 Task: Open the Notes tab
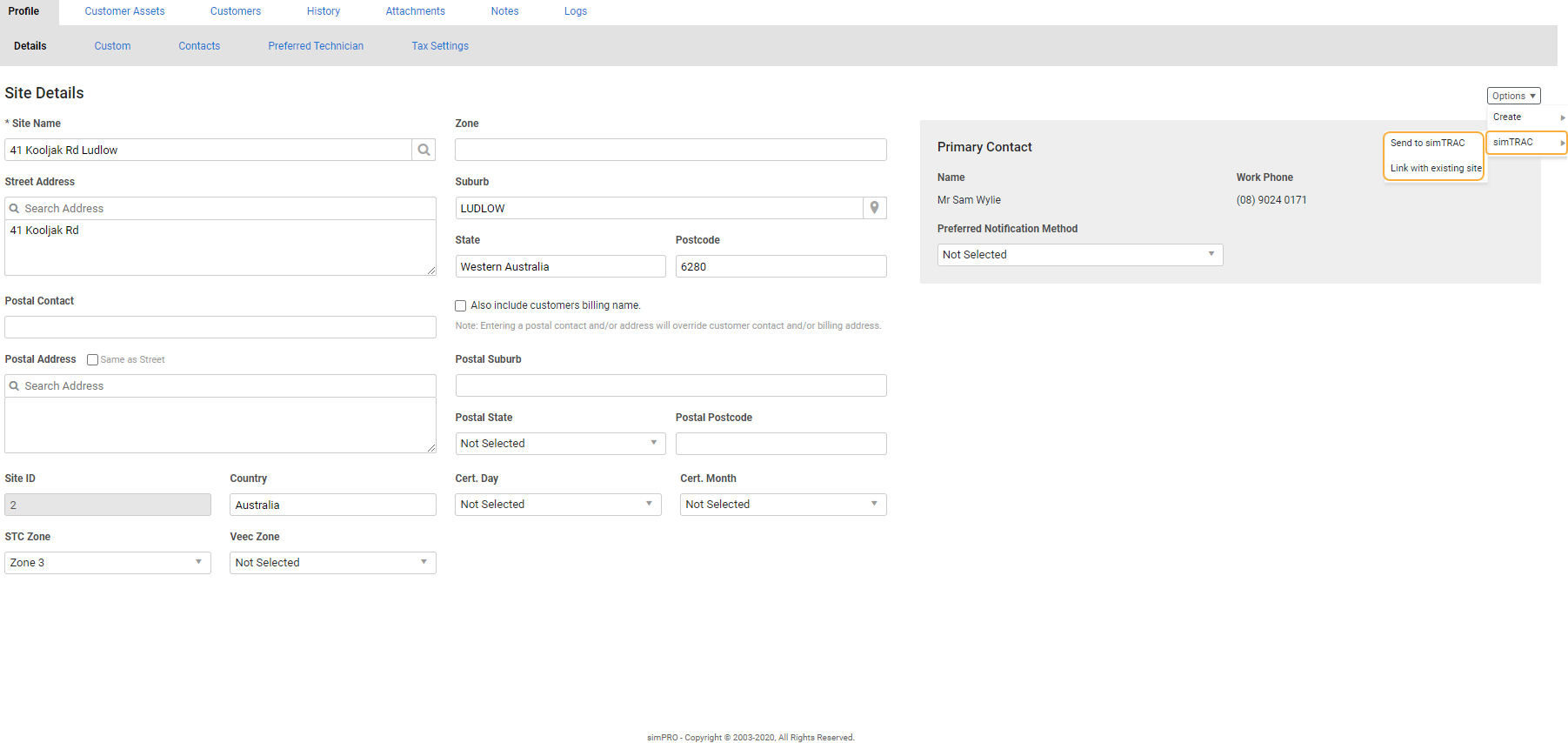click(504, 11)
